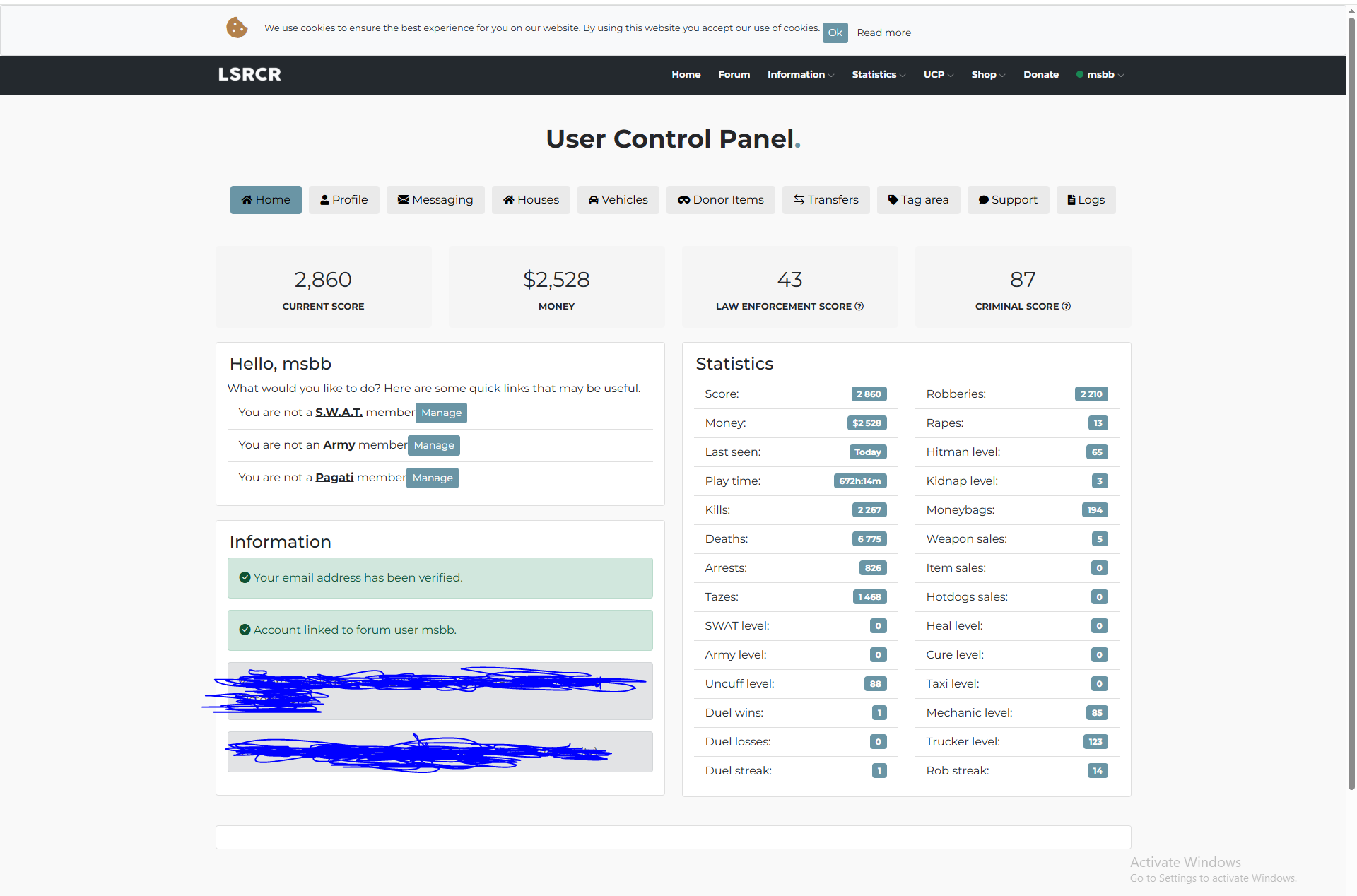This screenshot has height=896, width=1357.
Task: Click the Criminal Score help icon
Action: click(x=1066, y=306)
